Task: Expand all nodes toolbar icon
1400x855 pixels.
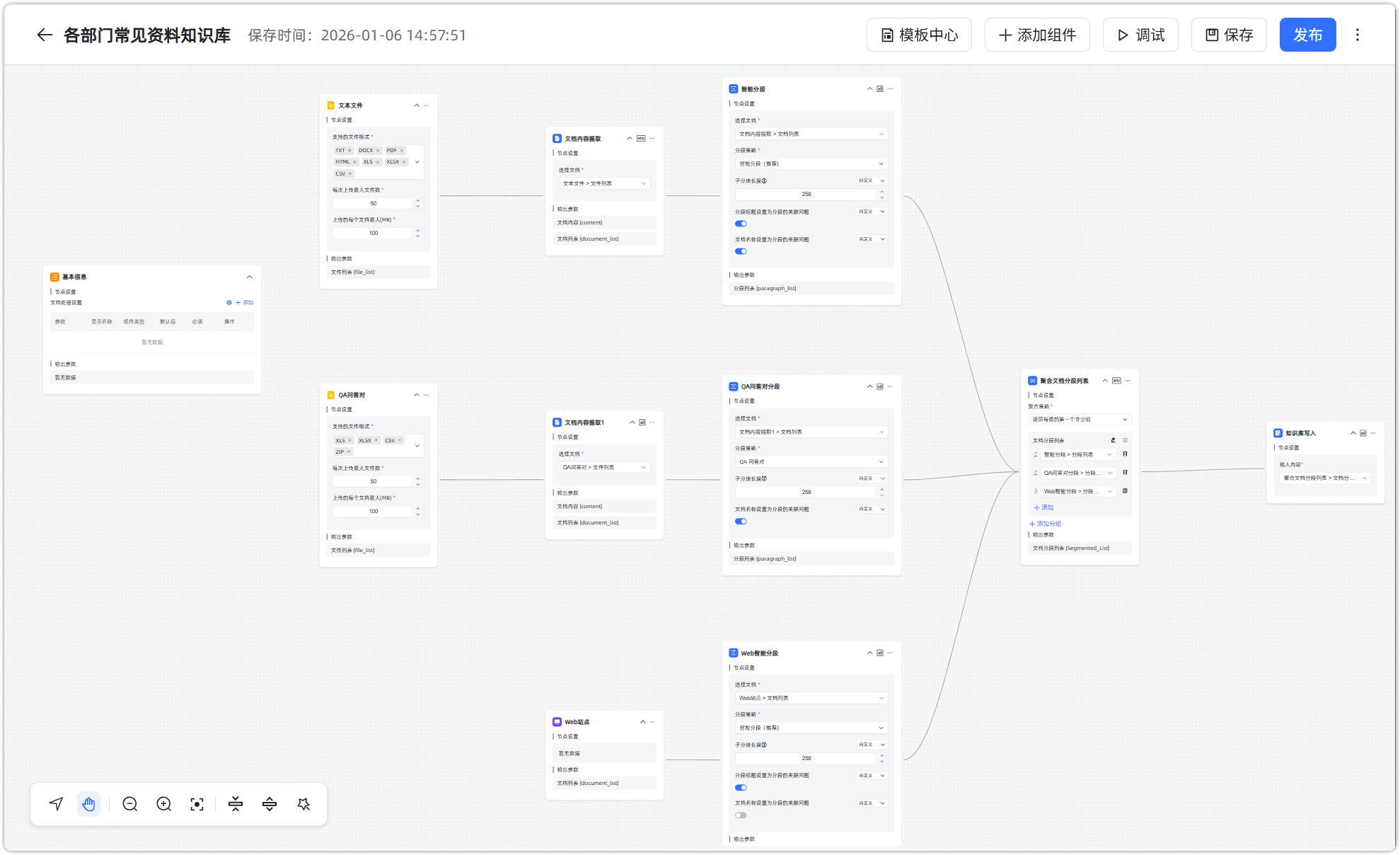Action: point(270,804)
